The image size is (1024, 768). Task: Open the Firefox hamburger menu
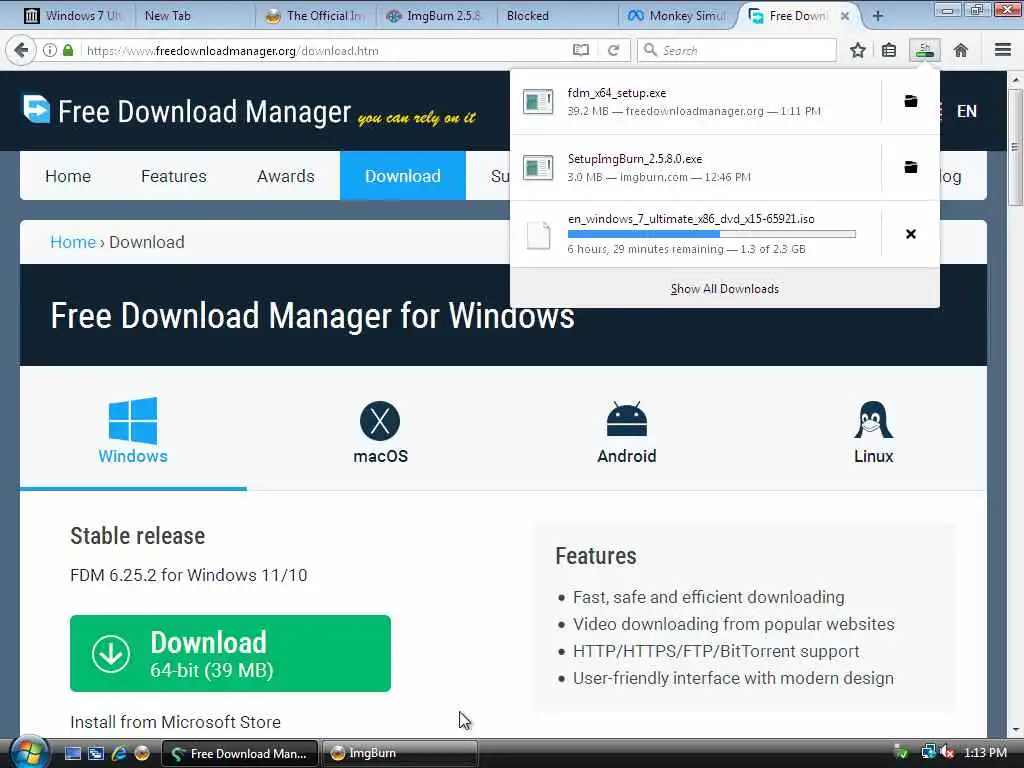(x=1002, y=50)
